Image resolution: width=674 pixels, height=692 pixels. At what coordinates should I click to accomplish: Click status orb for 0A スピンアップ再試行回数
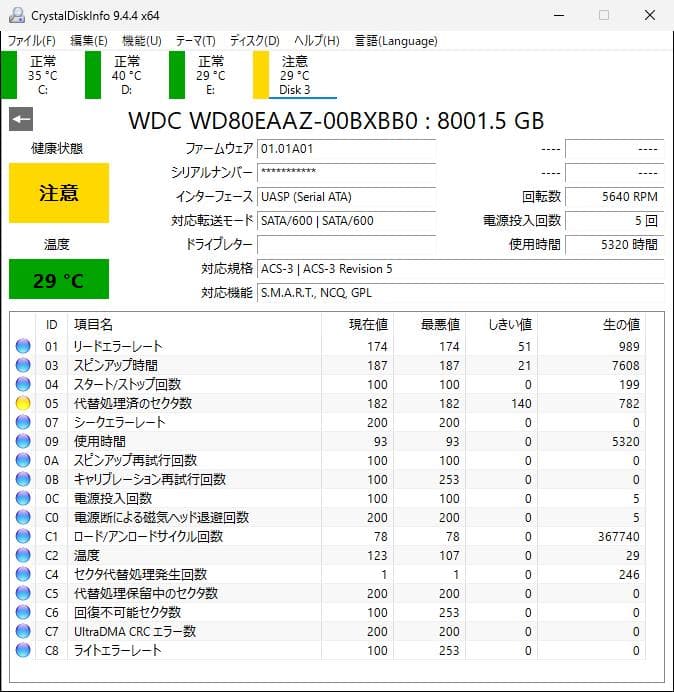[x=23, y=460]
